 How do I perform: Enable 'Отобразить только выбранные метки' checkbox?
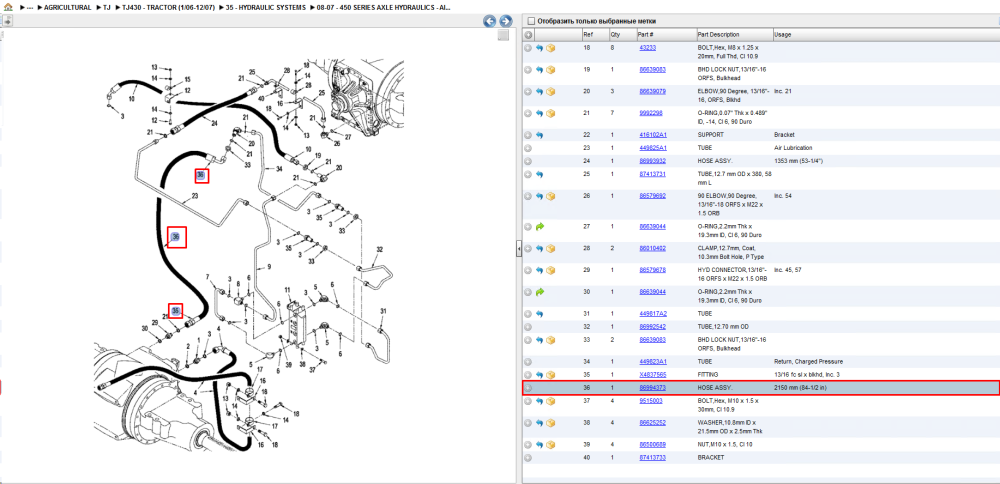(x=531, y=21)
